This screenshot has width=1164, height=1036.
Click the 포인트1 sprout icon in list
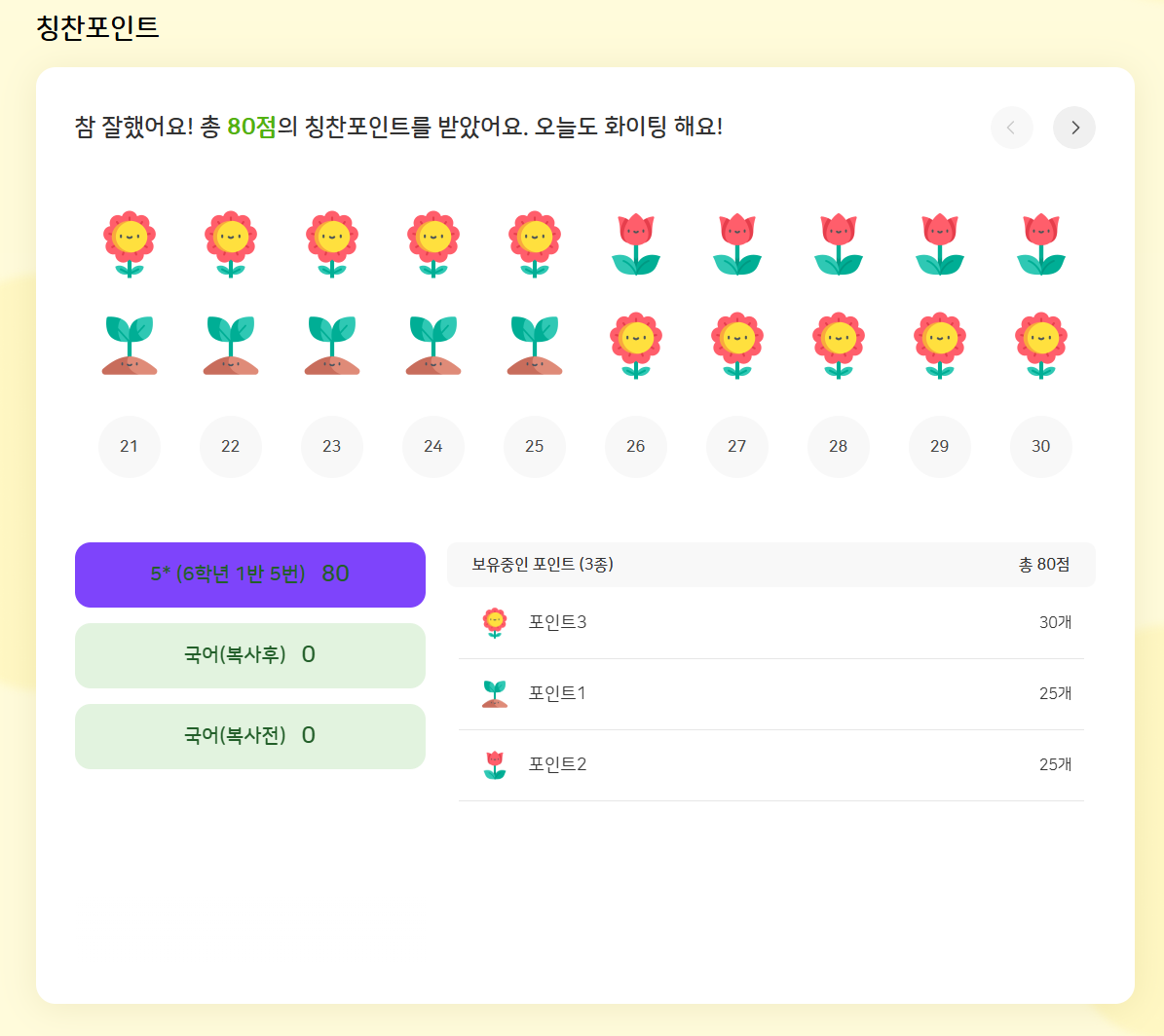(x=495, y=694)
